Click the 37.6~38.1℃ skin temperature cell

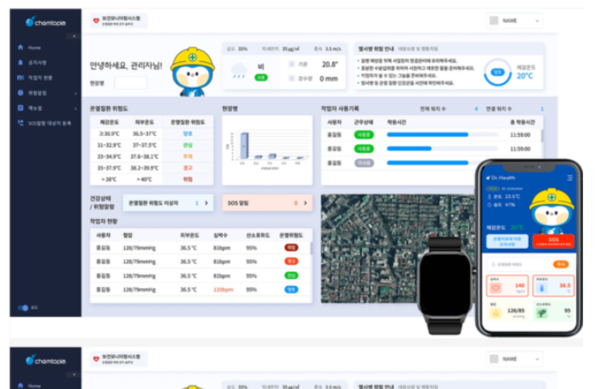tap(144, 156)
